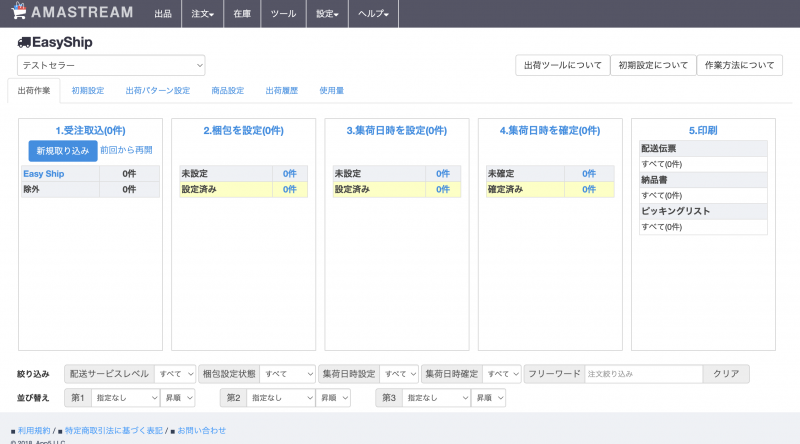Open the 集荷日時設定 filter dropdown

click(399, 374)
